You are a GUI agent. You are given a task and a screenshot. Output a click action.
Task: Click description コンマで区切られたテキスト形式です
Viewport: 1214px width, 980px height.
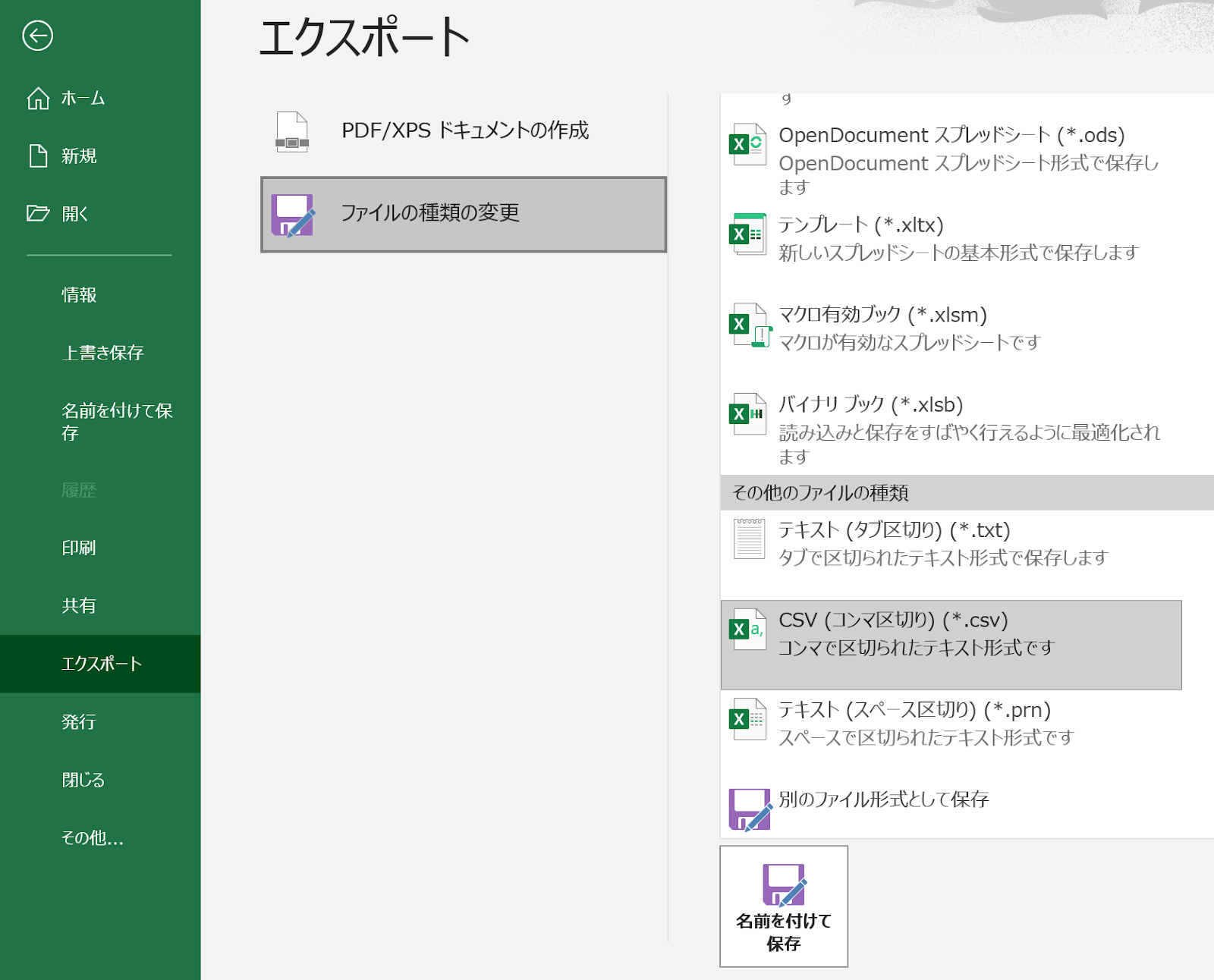tap(917, 648)
